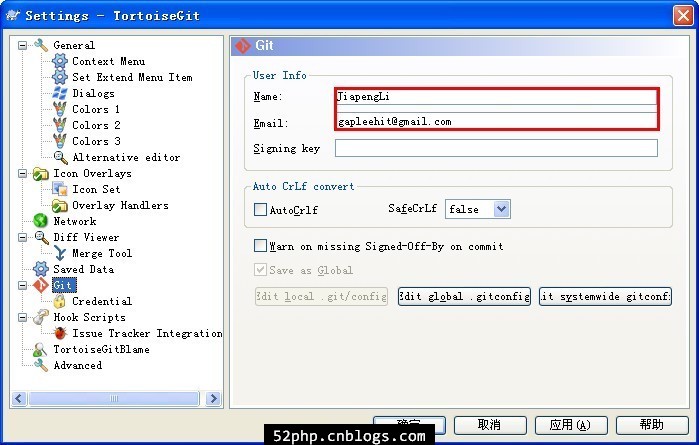Click the Network globe icon

[x=41, y=221]
